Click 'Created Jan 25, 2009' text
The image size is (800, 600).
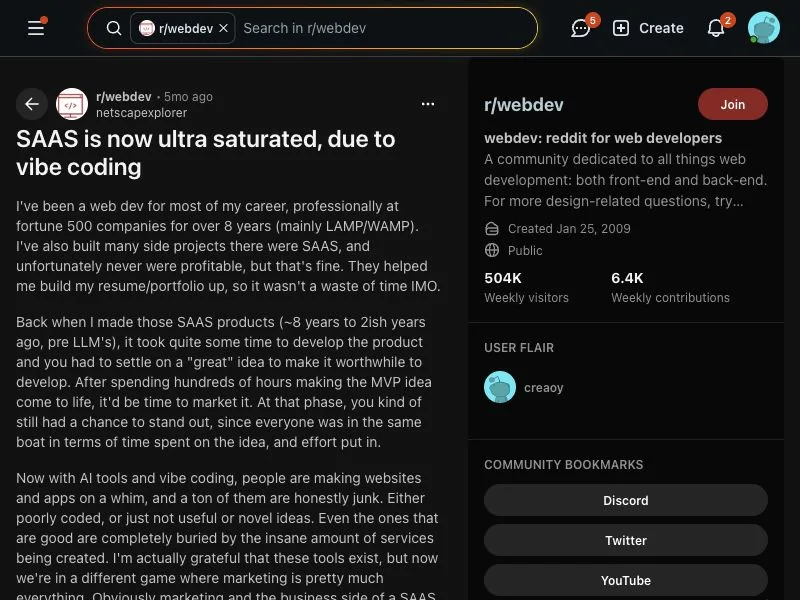(569, 229)
